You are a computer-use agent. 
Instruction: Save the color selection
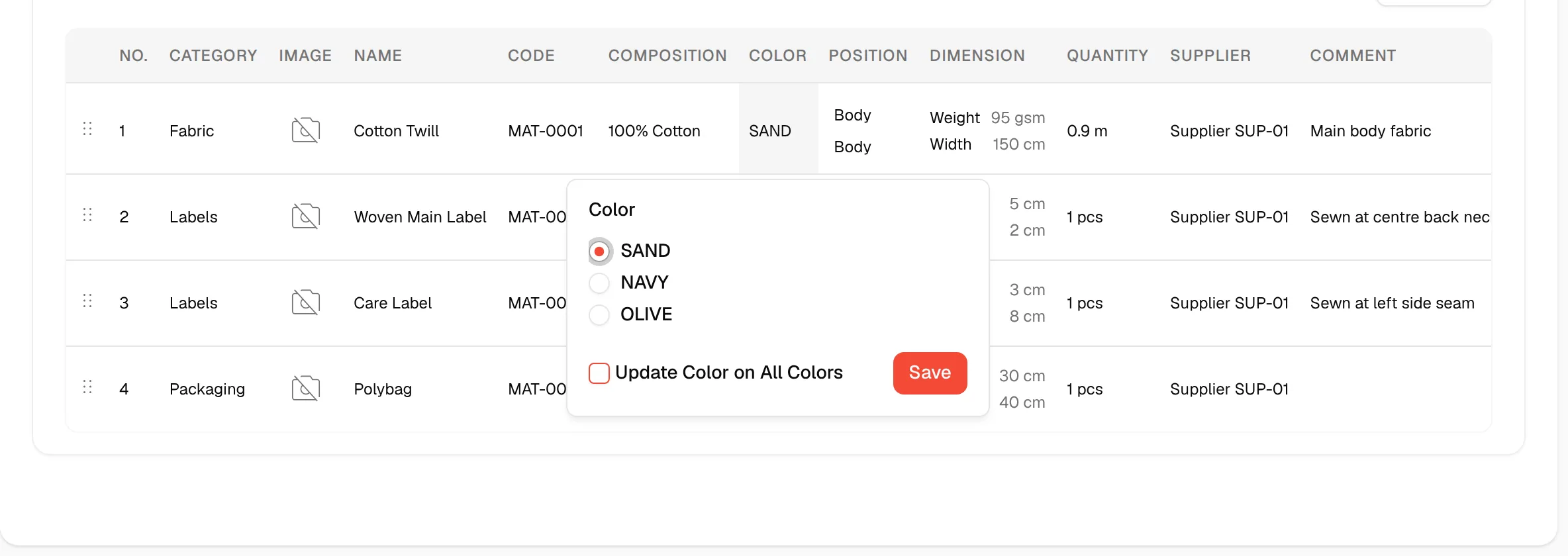pyautogui.click(x=930, y=373)
